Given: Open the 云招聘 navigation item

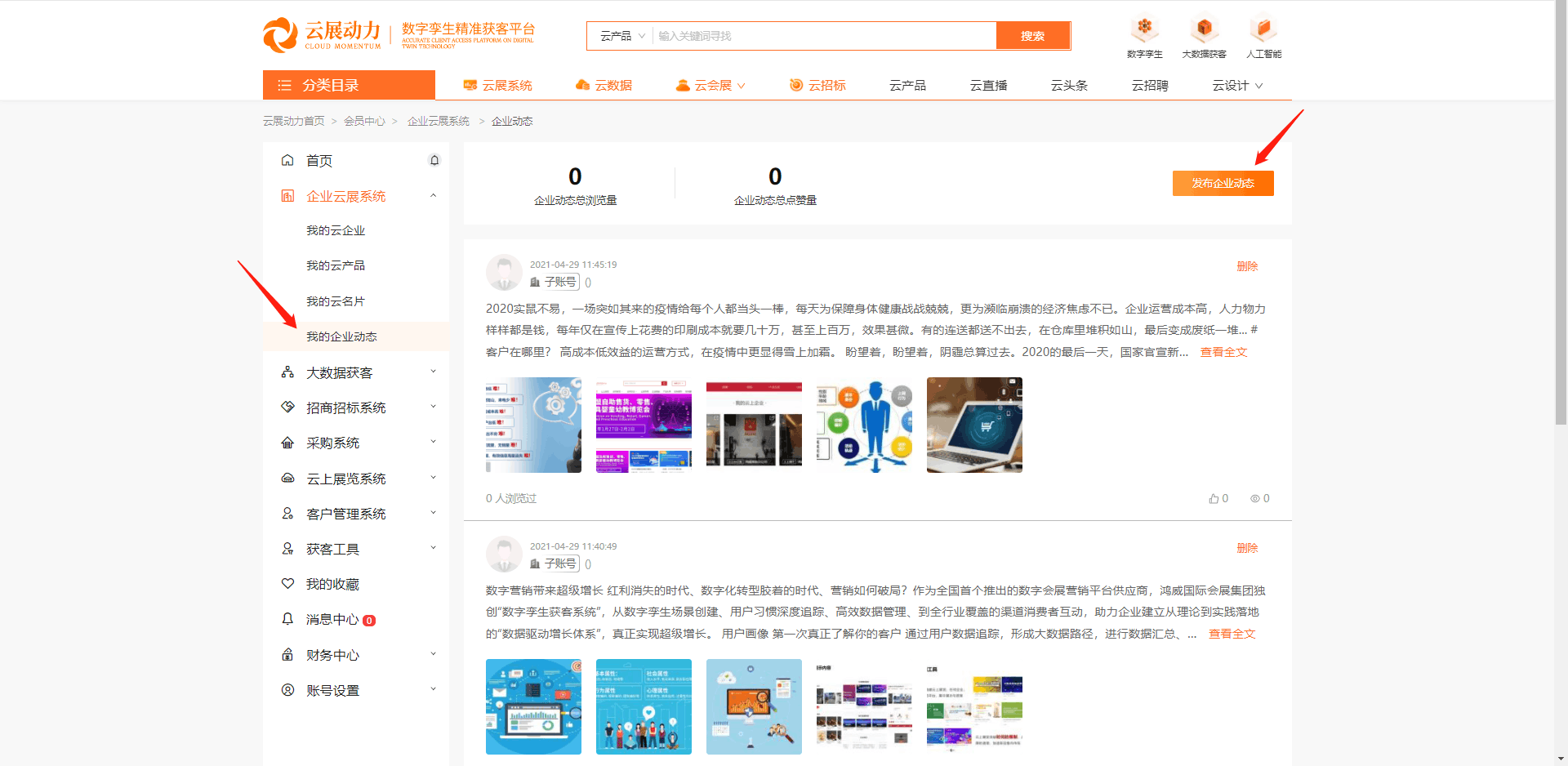Looking at the screenshot, I should coord(1150,85).
